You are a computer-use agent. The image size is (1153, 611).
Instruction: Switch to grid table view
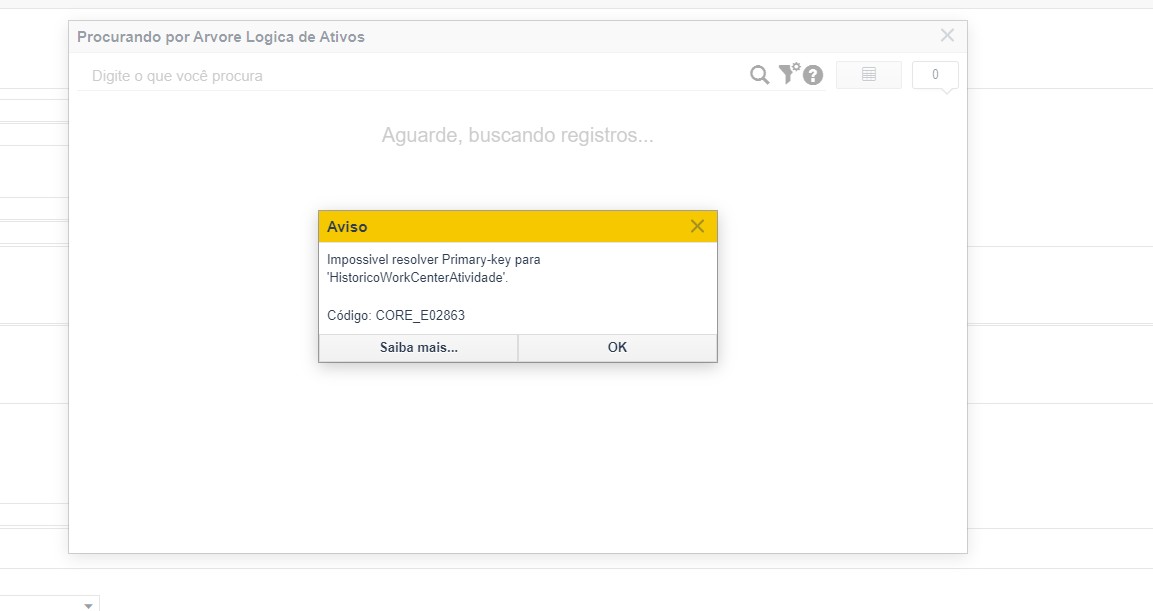pos(868,75)
